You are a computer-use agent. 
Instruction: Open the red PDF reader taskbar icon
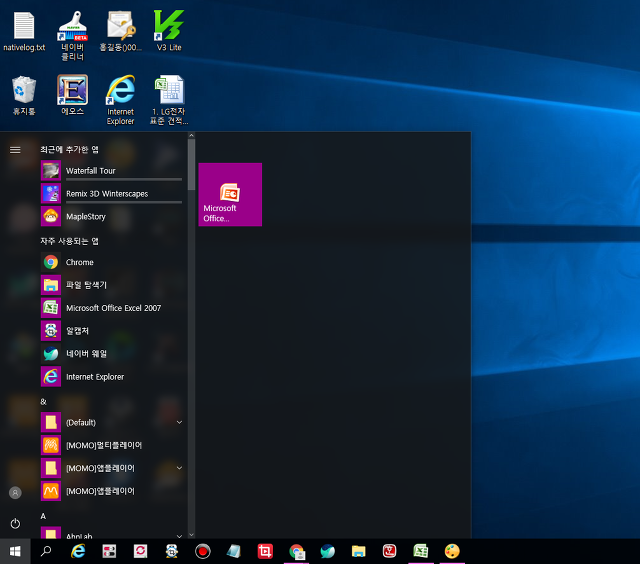point(389,551)
